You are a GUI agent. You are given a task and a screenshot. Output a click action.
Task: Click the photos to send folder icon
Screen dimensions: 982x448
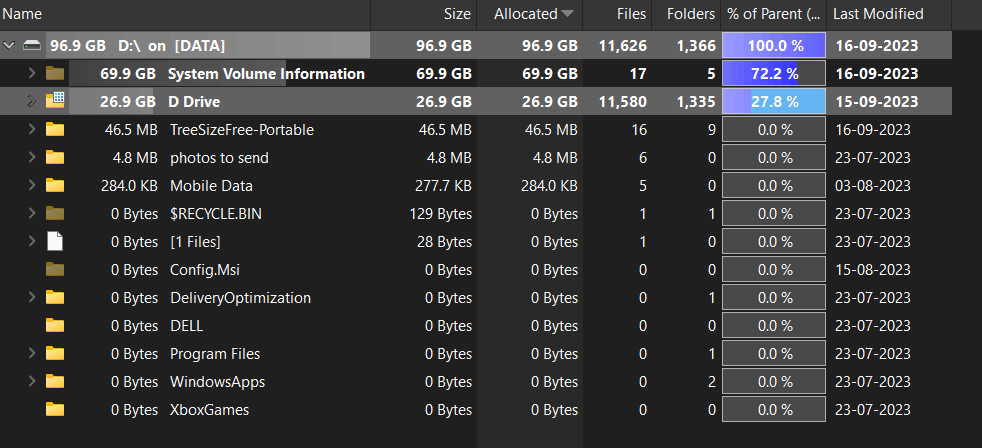point(55,158)
